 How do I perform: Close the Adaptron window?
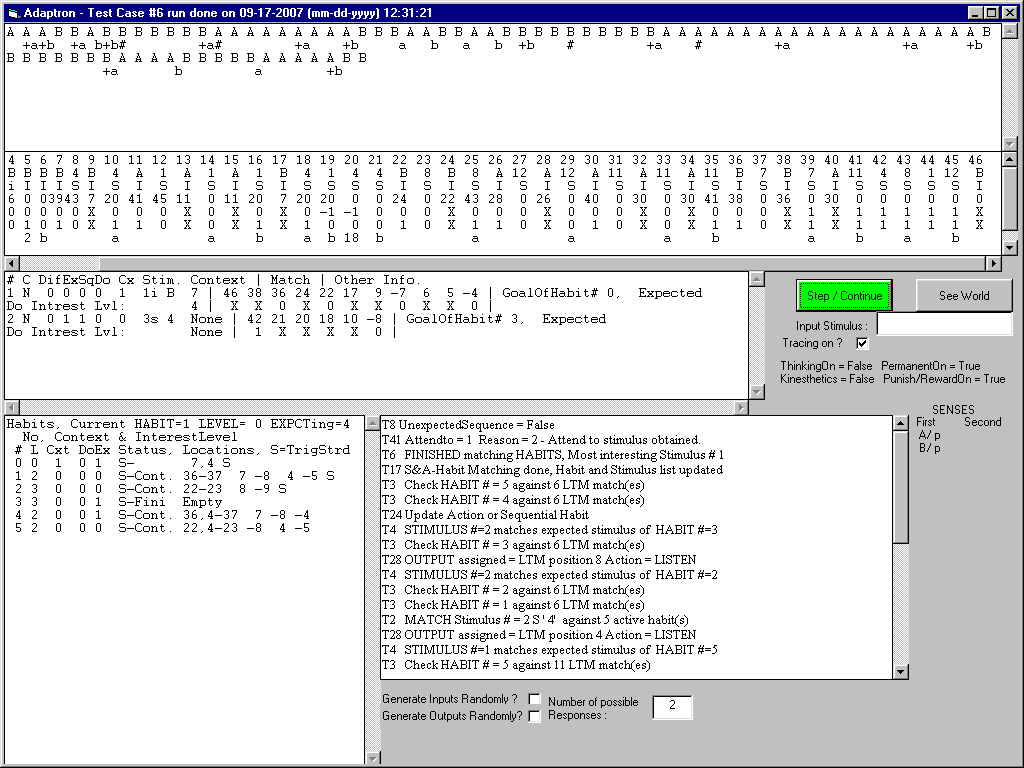click(x=1009, y=13)
